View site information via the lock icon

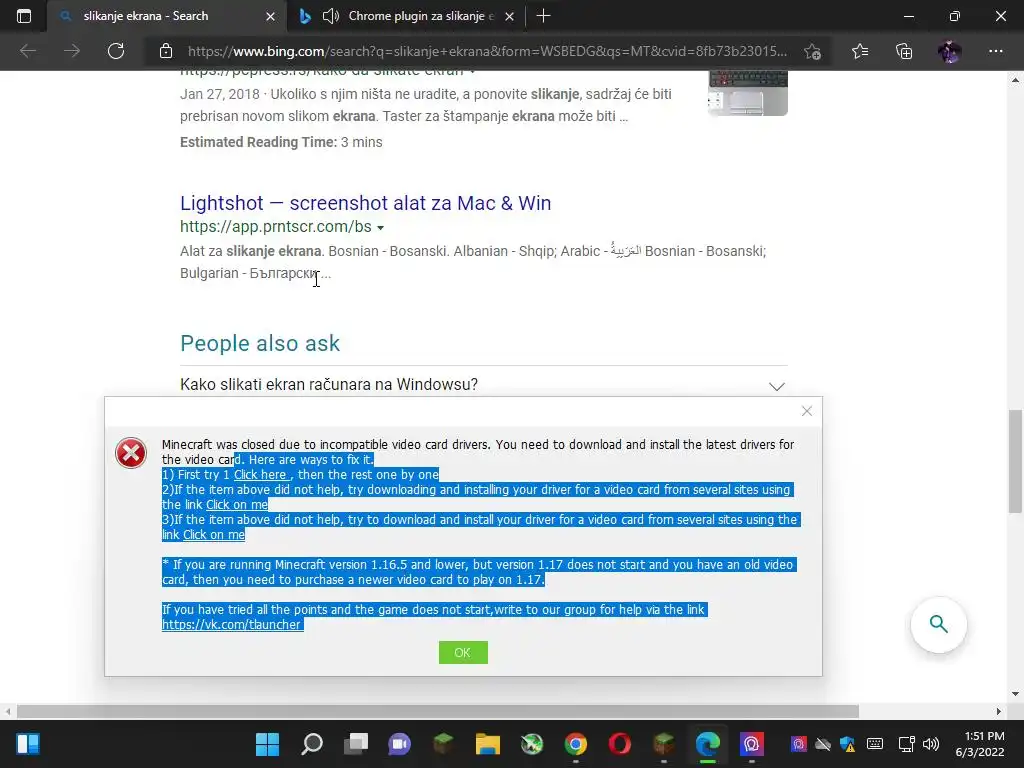pyautogui.click(x=166, y=51)
